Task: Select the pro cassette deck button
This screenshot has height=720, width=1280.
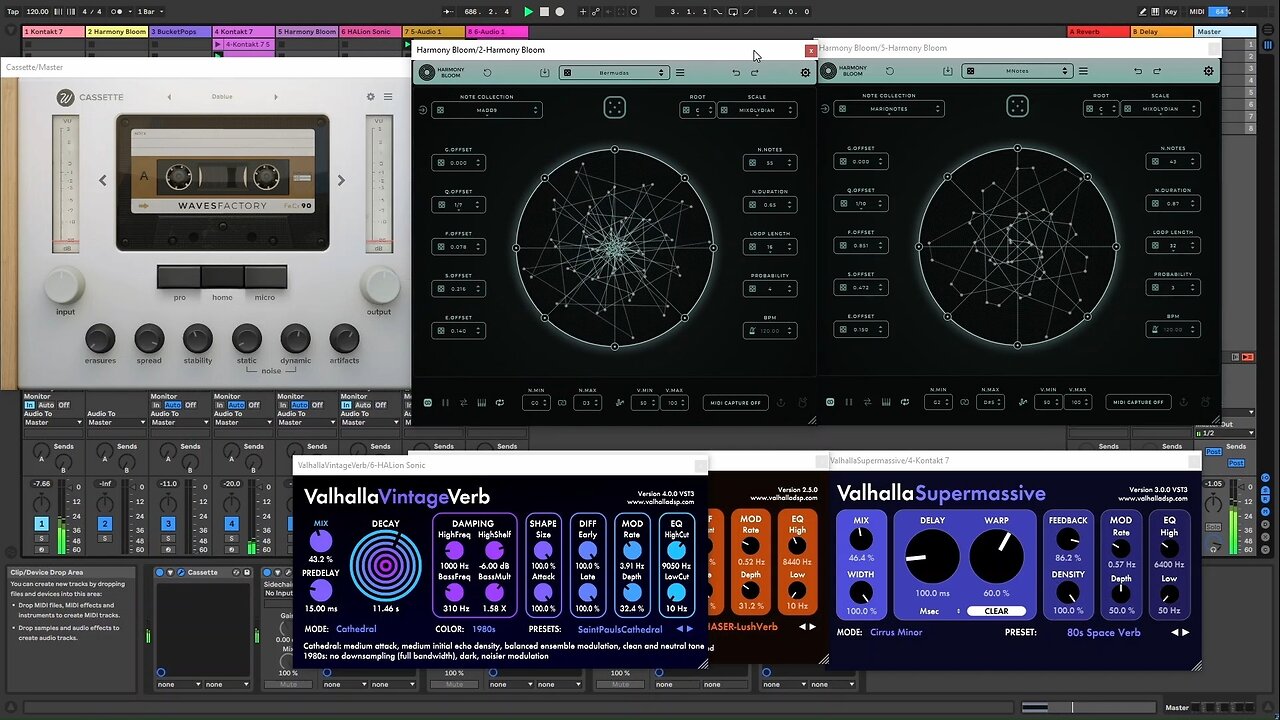Action: coord(179,277)
